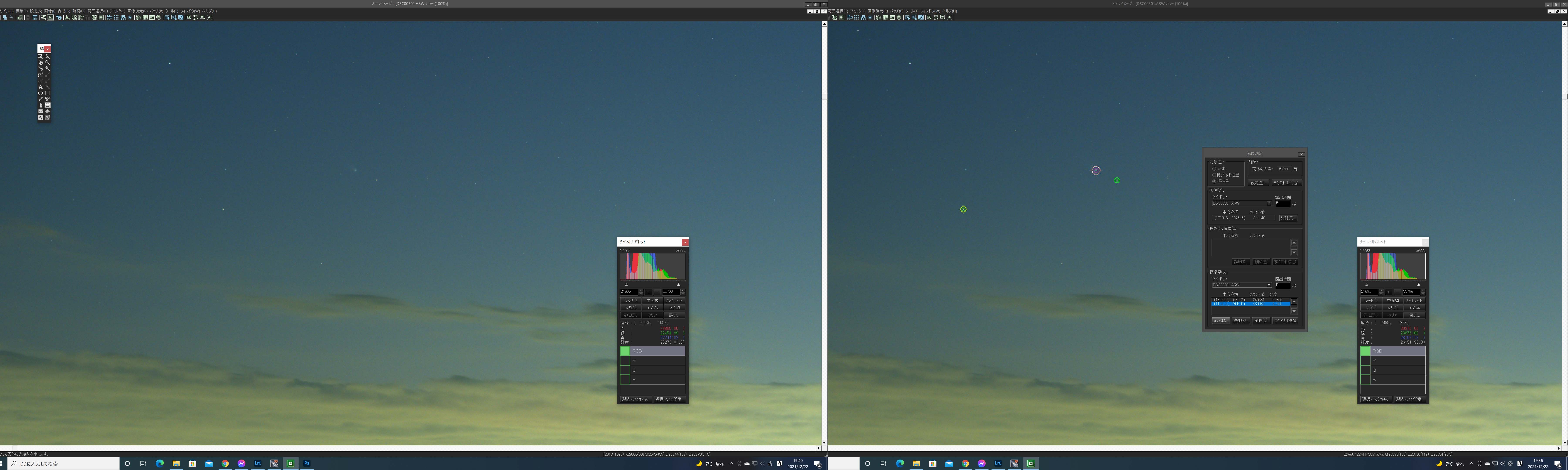
Task: Open the 設定(S) menu
Action: (36, 11)
